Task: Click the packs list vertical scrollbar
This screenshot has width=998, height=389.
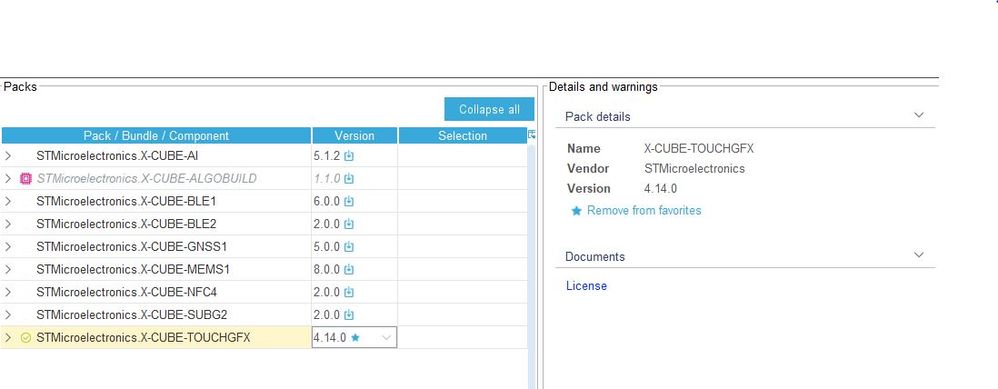Action: 532,266
